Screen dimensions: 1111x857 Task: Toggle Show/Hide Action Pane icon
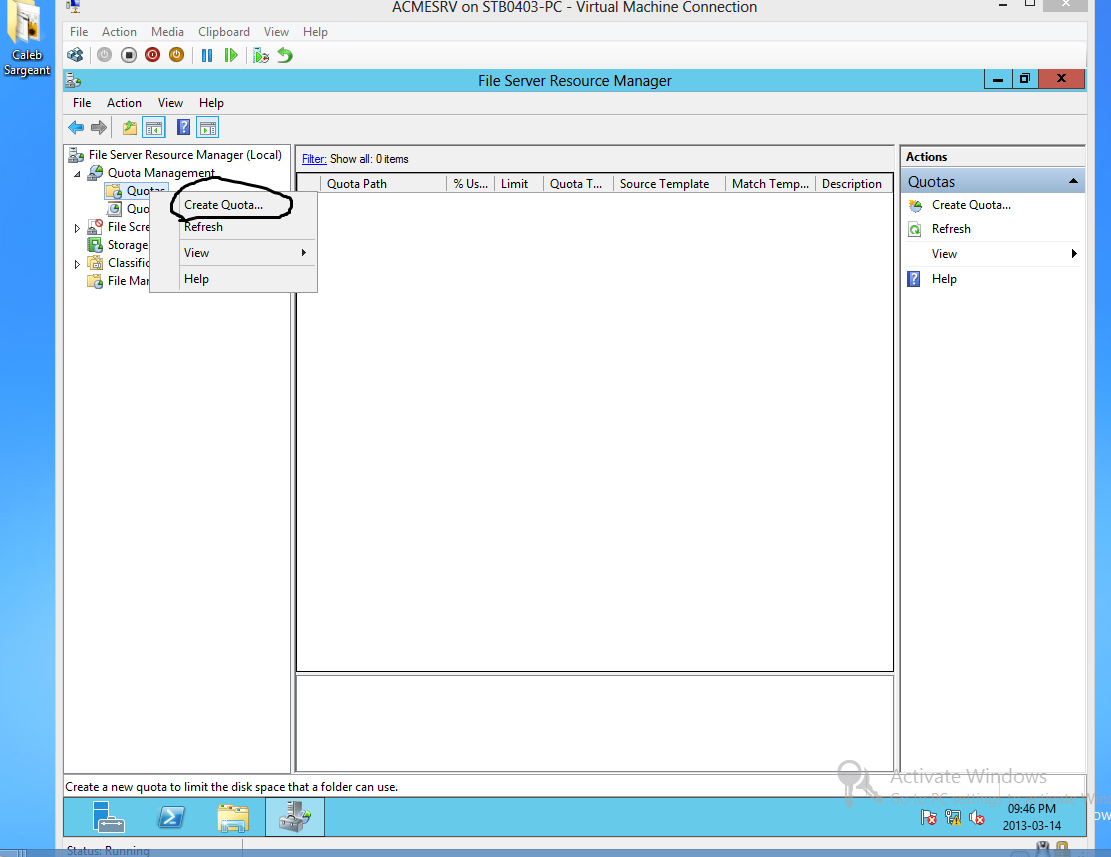click(x=208, y=127)
